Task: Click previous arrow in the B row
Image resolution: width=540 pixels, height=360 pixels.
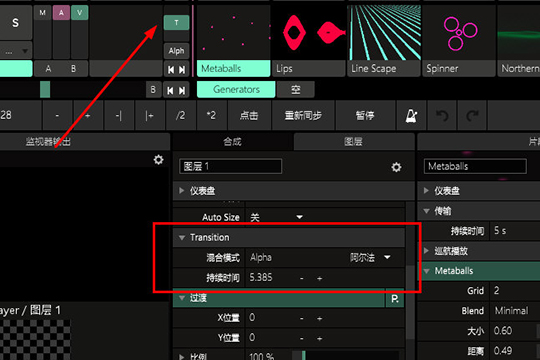Action: click(170, 90)
